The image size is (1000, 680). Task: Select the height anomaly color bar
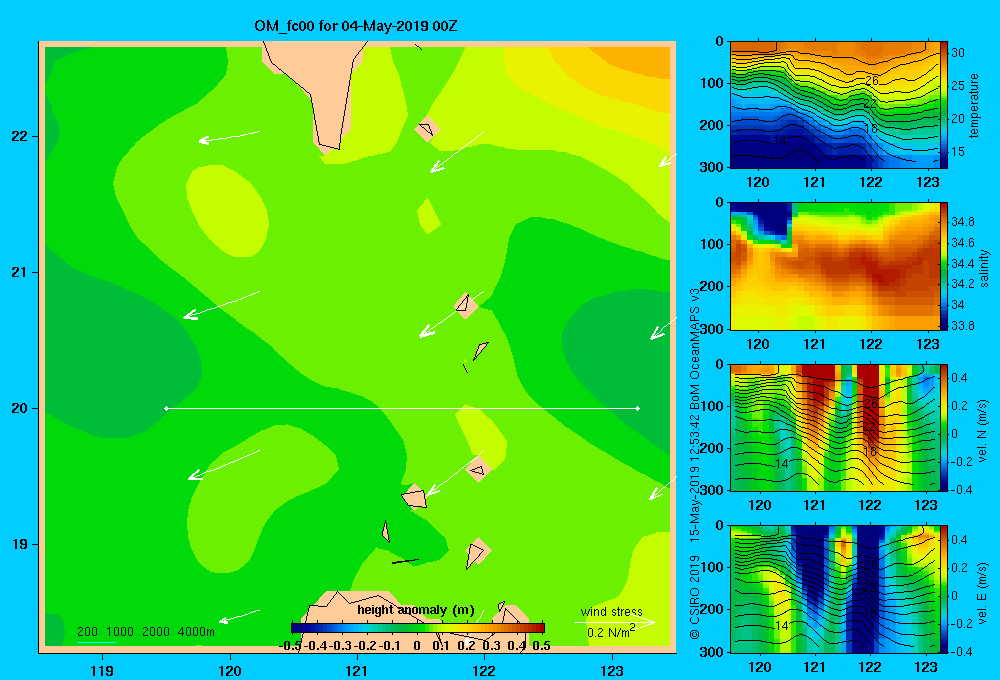click(x=418, y=628)
